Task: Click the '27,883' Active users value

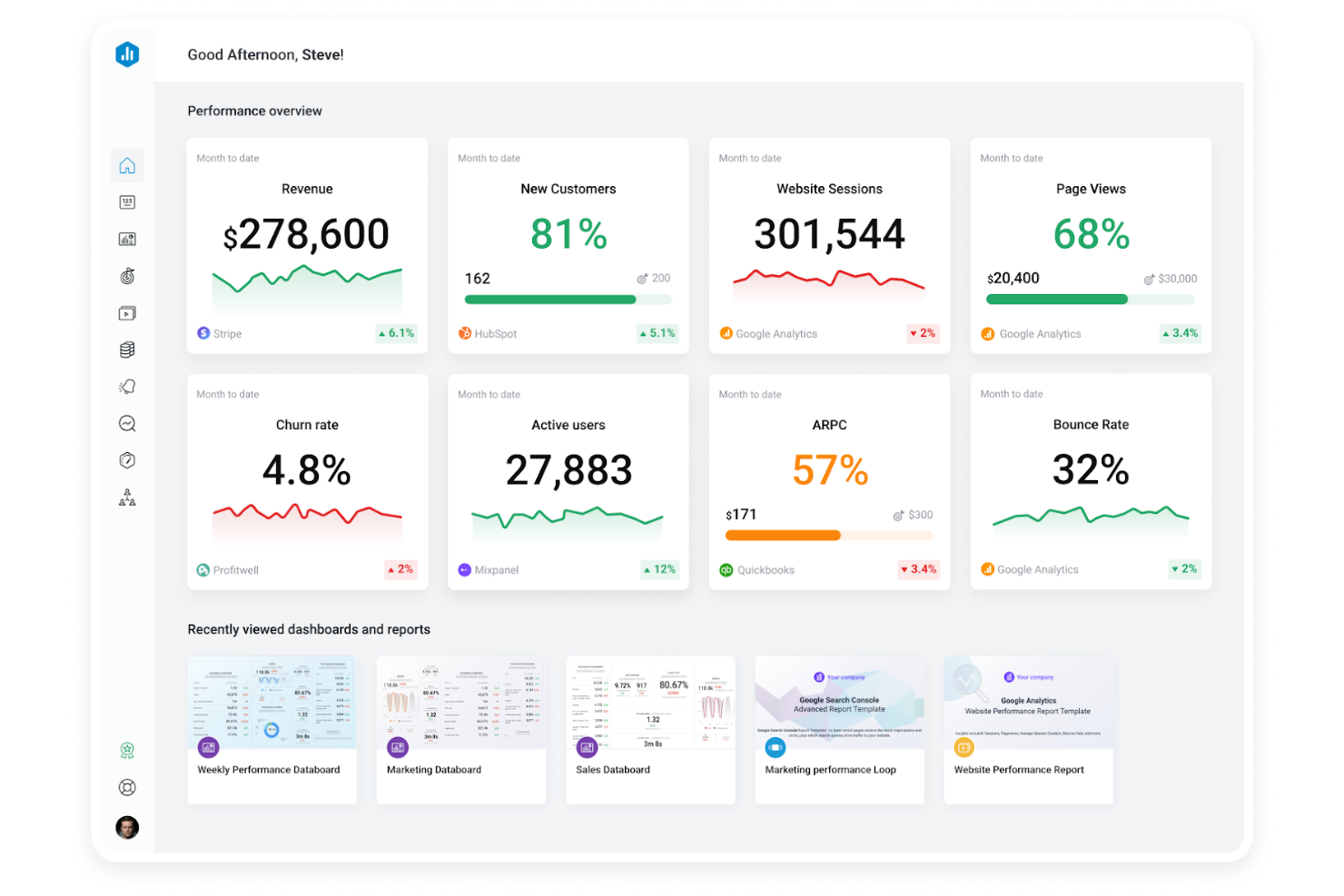Action: click(x=568, y=470)
